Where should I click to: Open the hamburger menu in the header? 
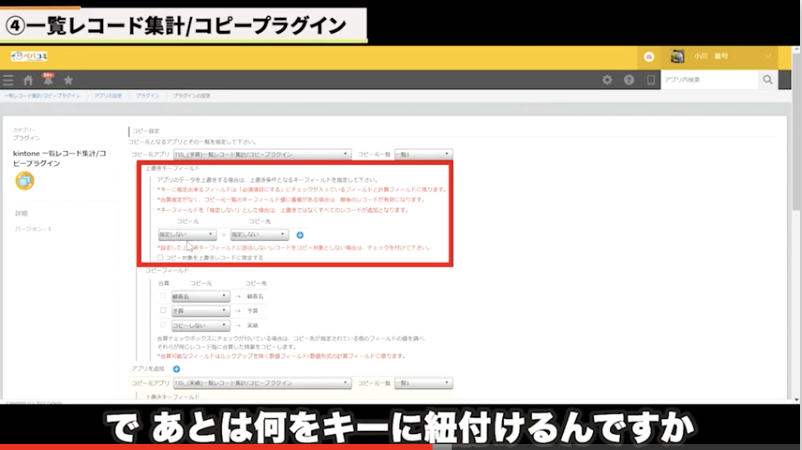9,80
